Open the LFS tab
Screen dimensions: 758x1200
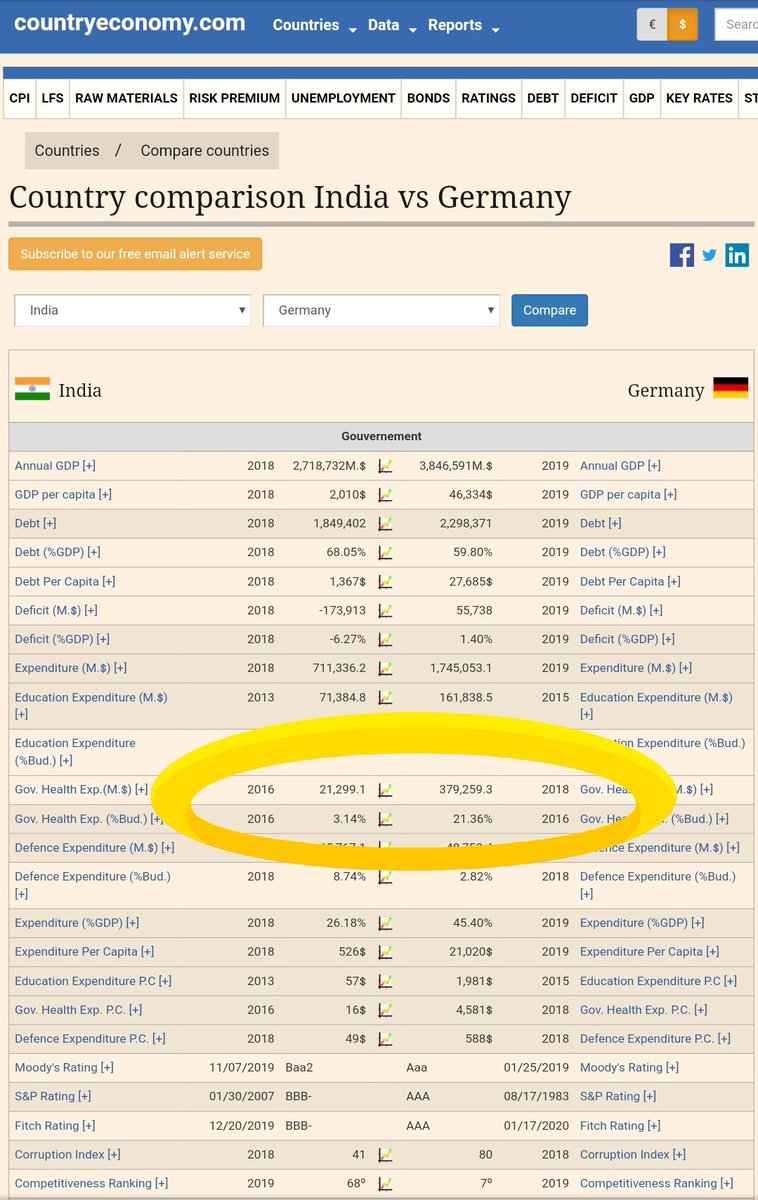[x=52, y=98]
